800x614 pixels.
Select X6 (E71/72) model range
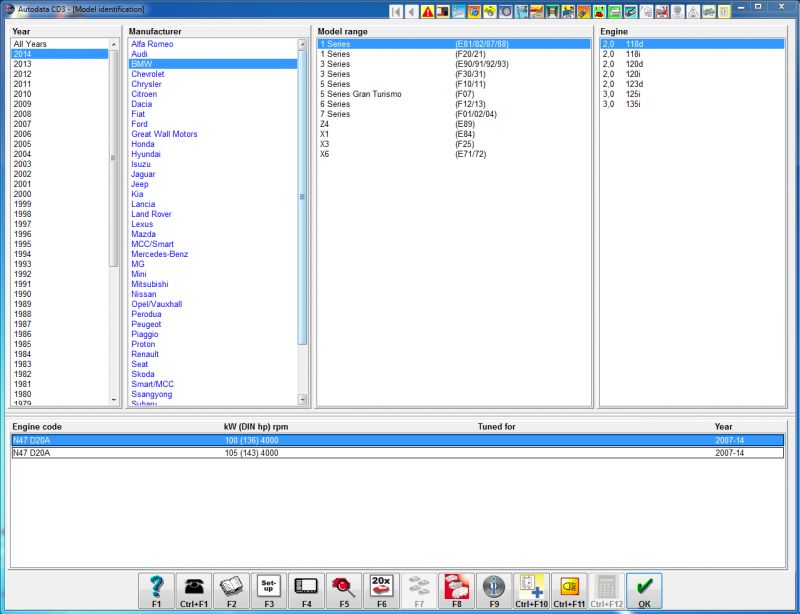(x=454, y=154)
